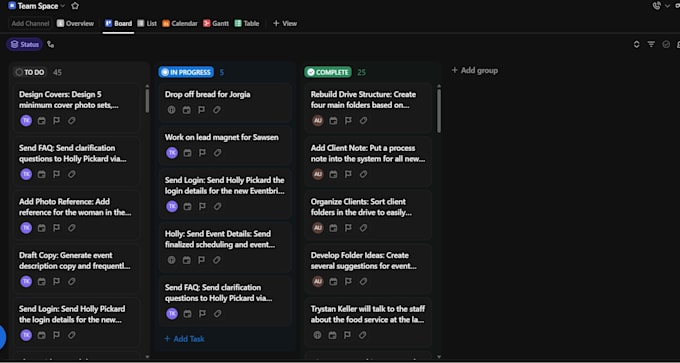
Task: Click the call icon at top right
Action: point(657,6)
